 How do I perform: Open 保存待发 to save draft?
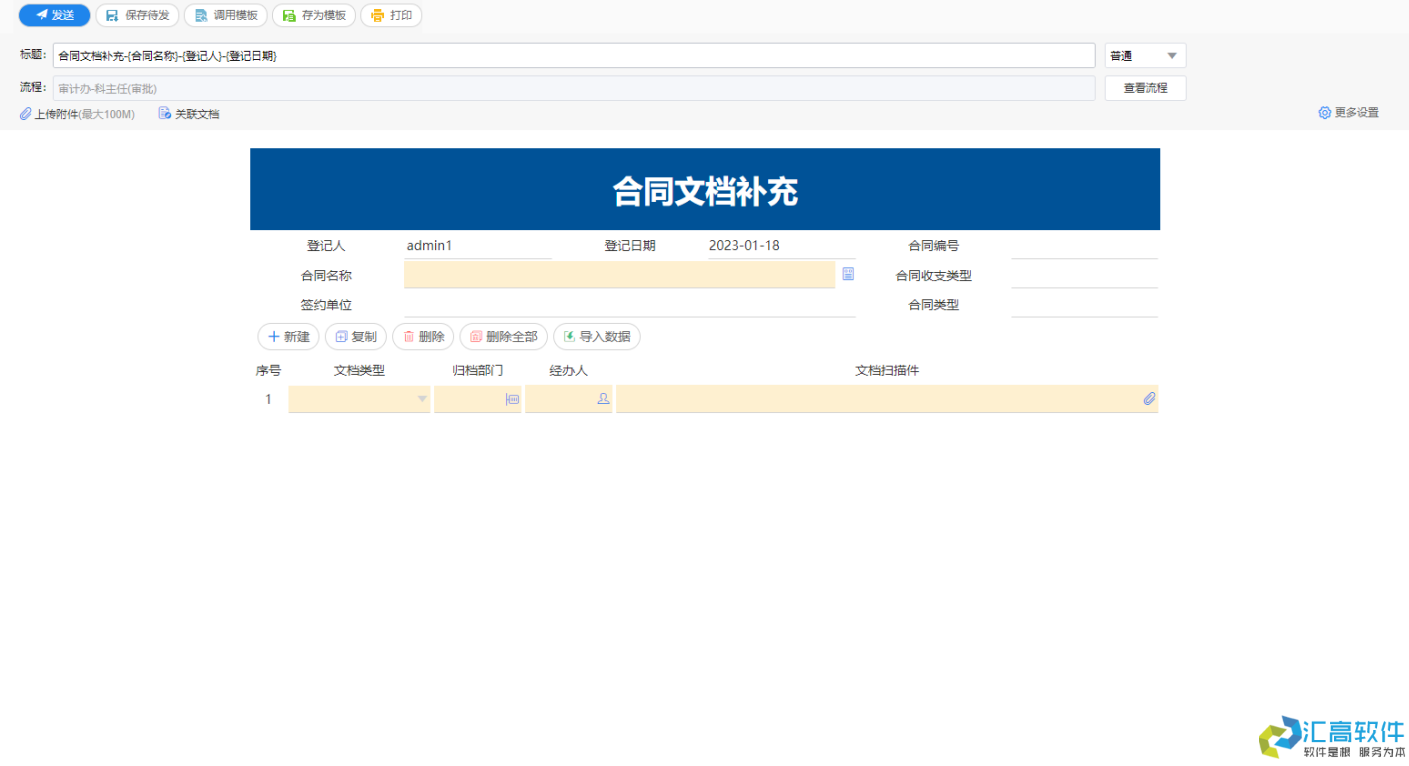click(137, 15)
